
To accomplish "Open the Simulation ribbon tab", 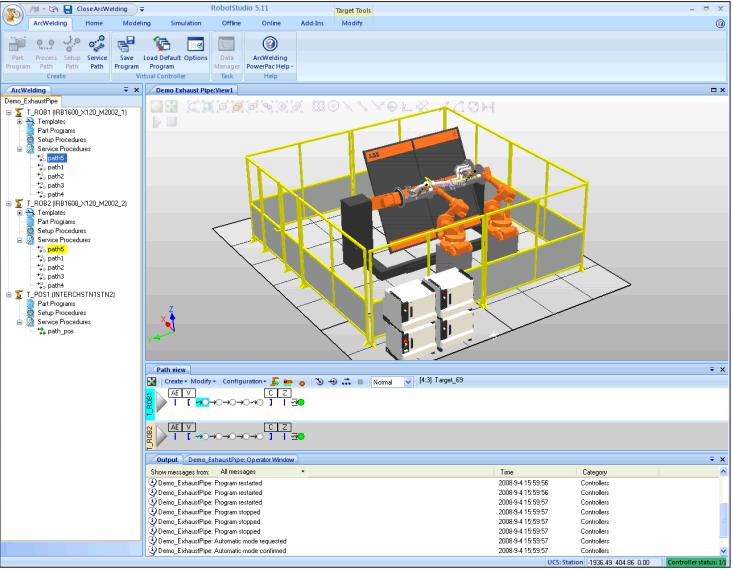I will (x=186, y=23).
